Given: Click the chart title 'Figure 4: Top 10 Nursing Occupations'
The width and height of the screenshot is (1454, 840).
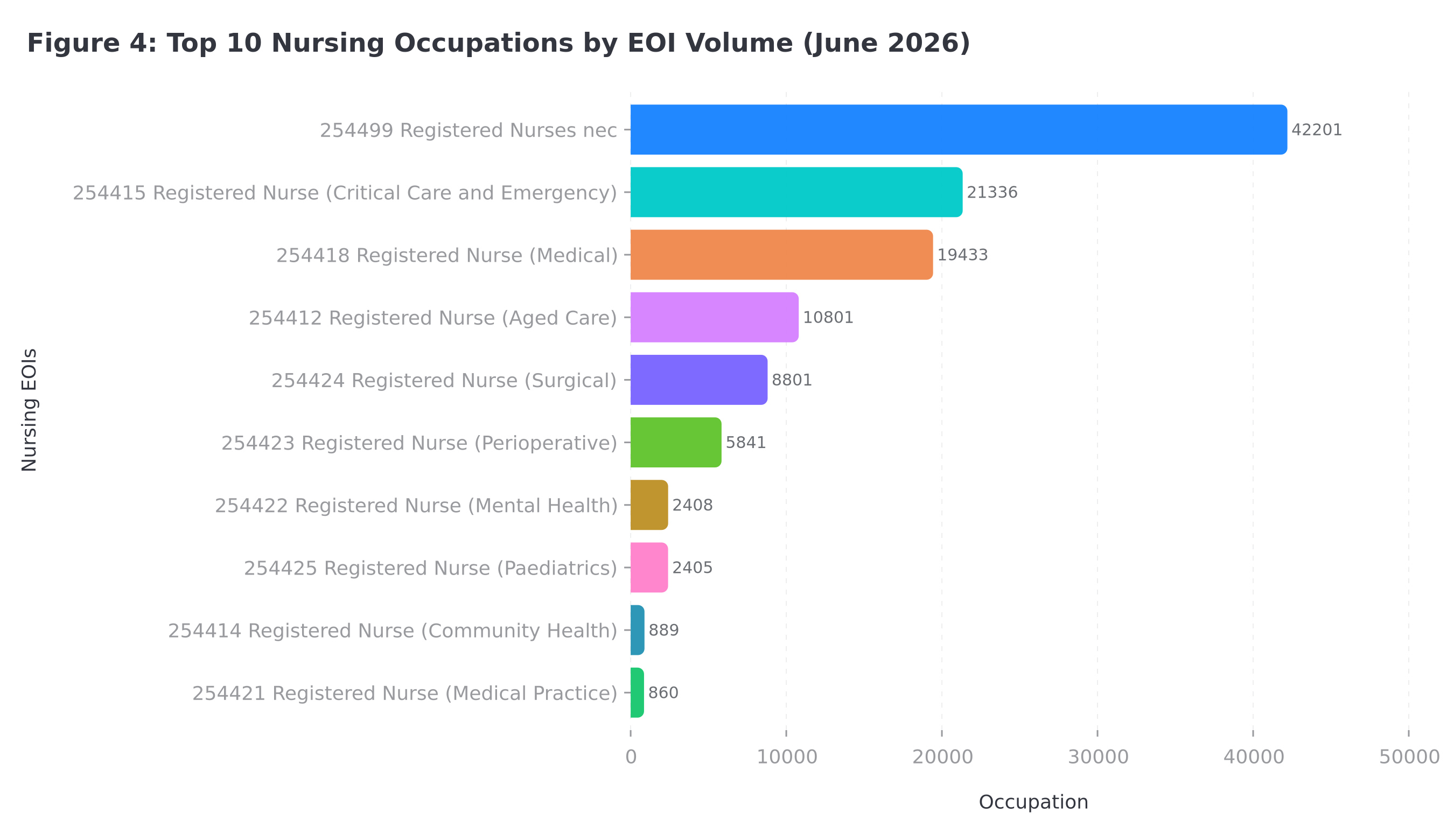Looking at the screenshot, I should (499, 44).
